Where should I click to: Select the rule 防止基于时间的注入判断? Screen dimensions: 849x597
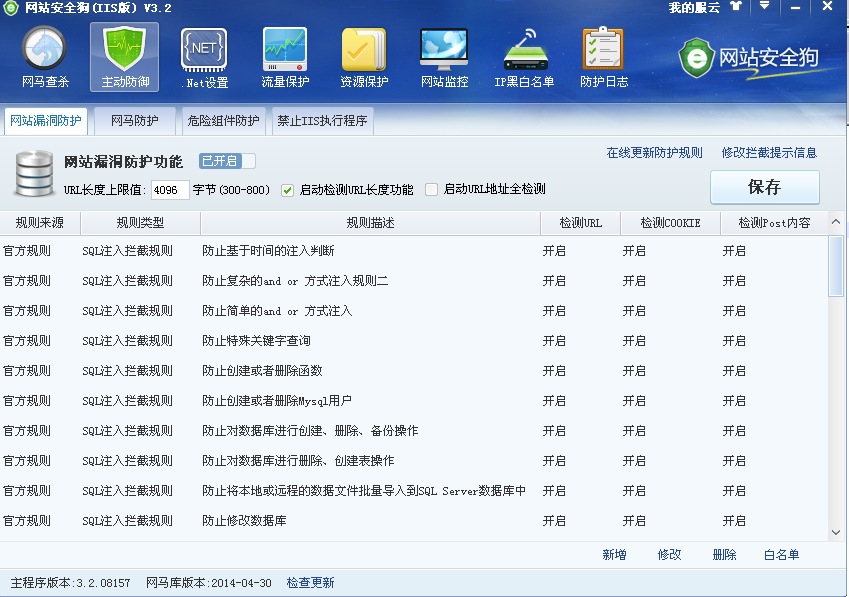coord(414,251)
